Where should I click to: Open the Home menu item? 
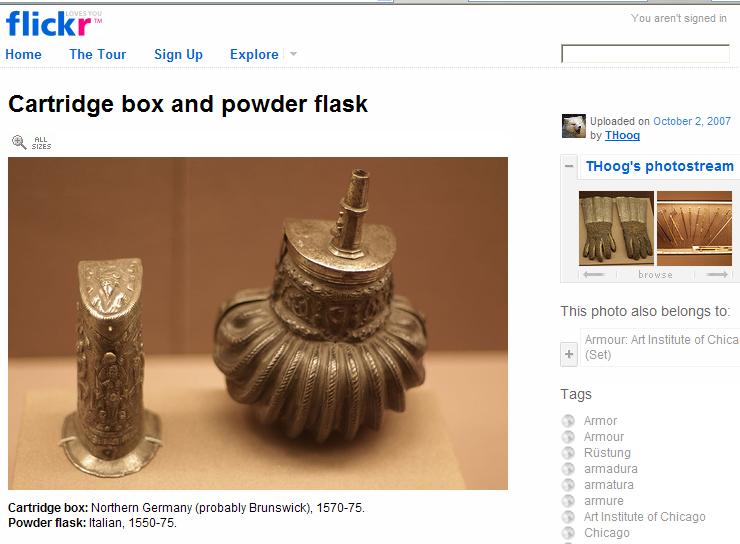[x=23, y=54]
